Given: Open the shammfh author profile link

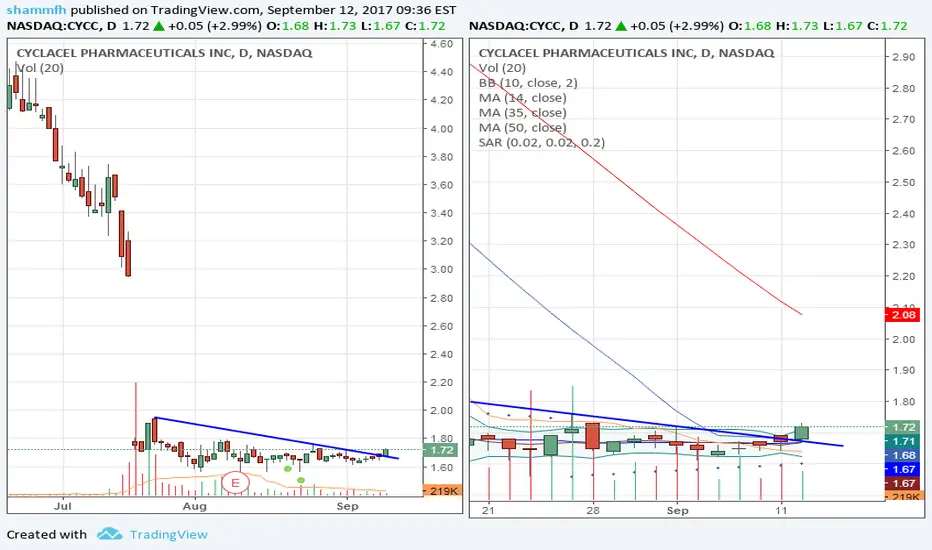Looking at the screenshot, I should (36, 10).
